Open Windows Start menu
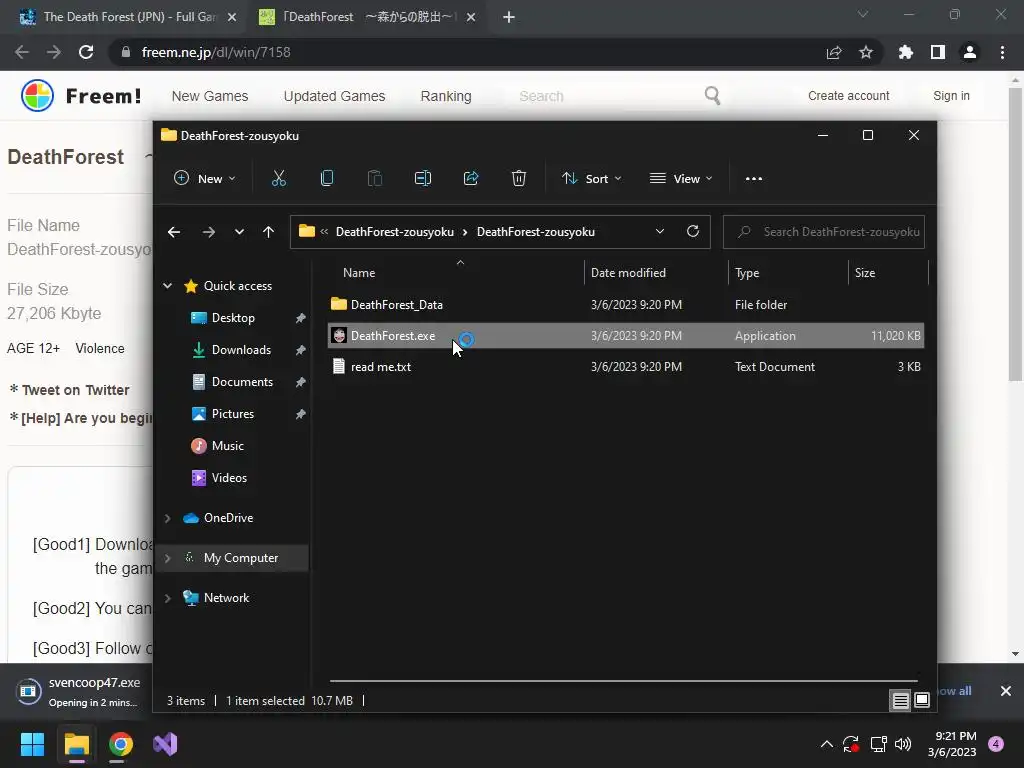Image resolution: width=1024 pixels, height=768 pixels. (x=32, y=744)
